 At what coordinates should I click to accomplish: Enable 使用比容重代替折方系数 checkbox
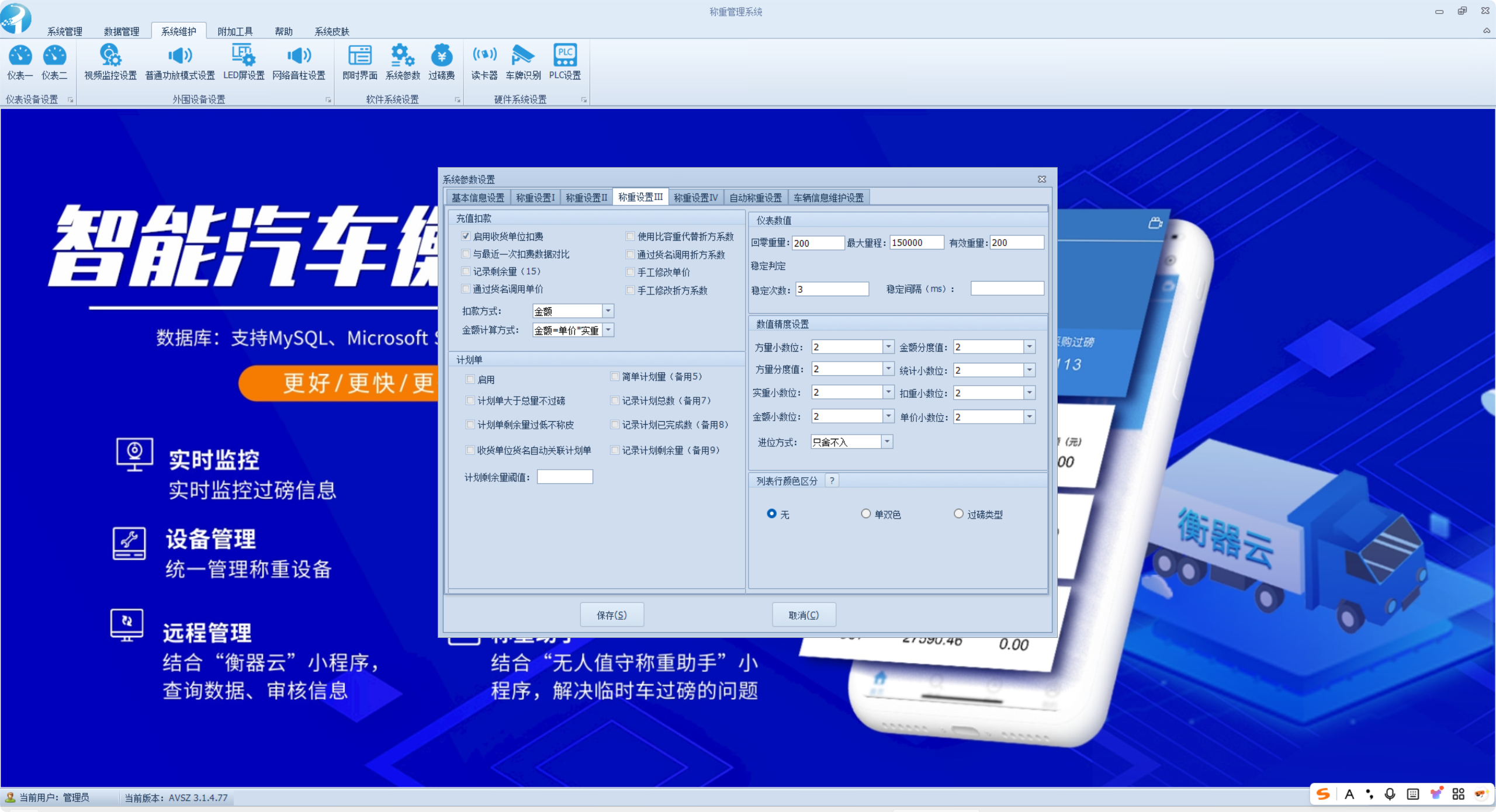tap(630, 237)
